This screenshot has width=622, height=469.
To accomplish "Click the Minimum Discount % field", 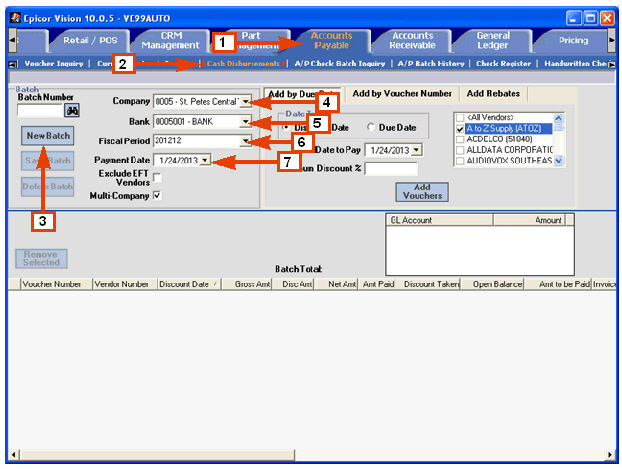I will [391, 169].
